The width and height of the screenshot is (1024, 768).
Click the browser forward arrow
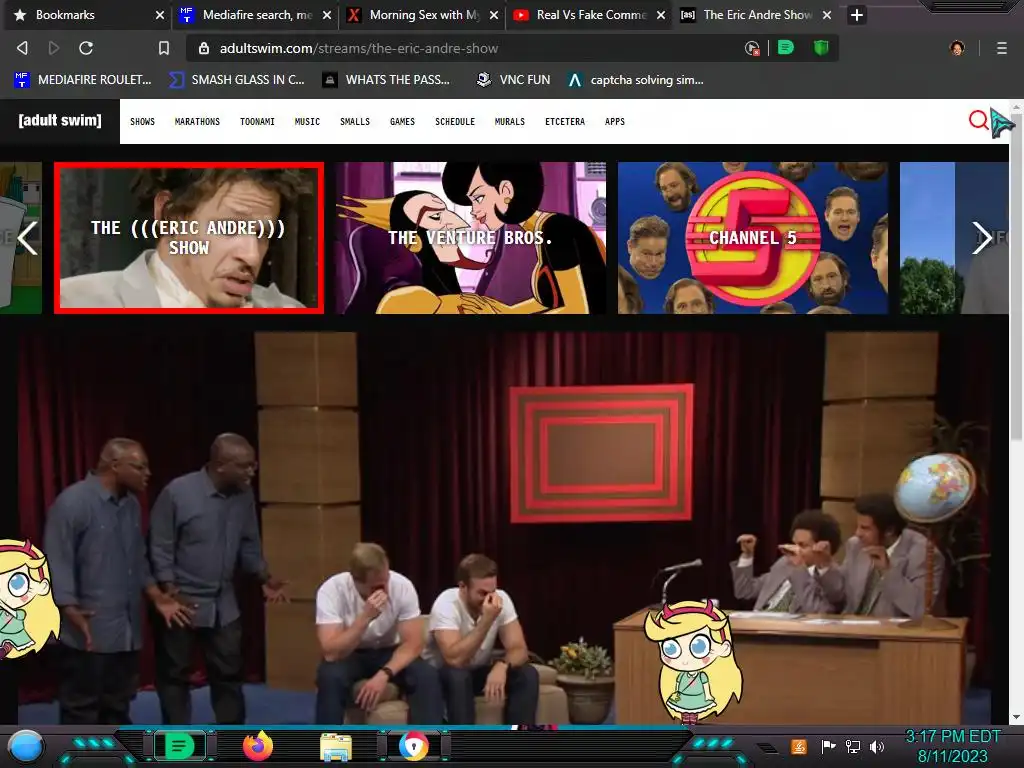click(54, 48)
